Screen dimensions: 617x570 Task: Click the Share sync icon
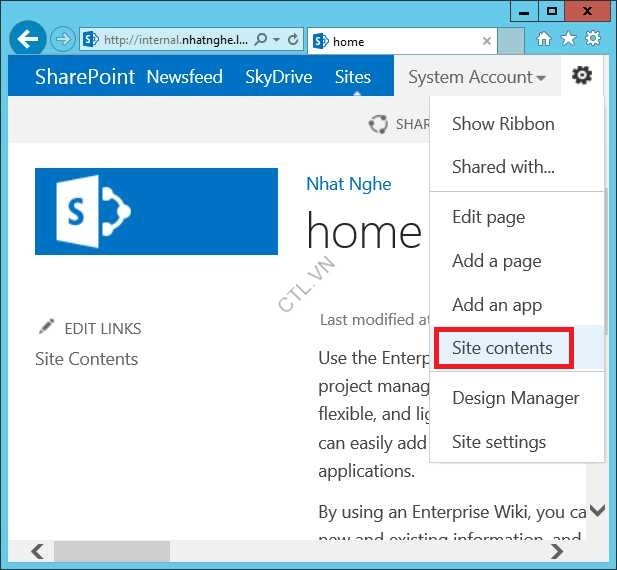378,124
